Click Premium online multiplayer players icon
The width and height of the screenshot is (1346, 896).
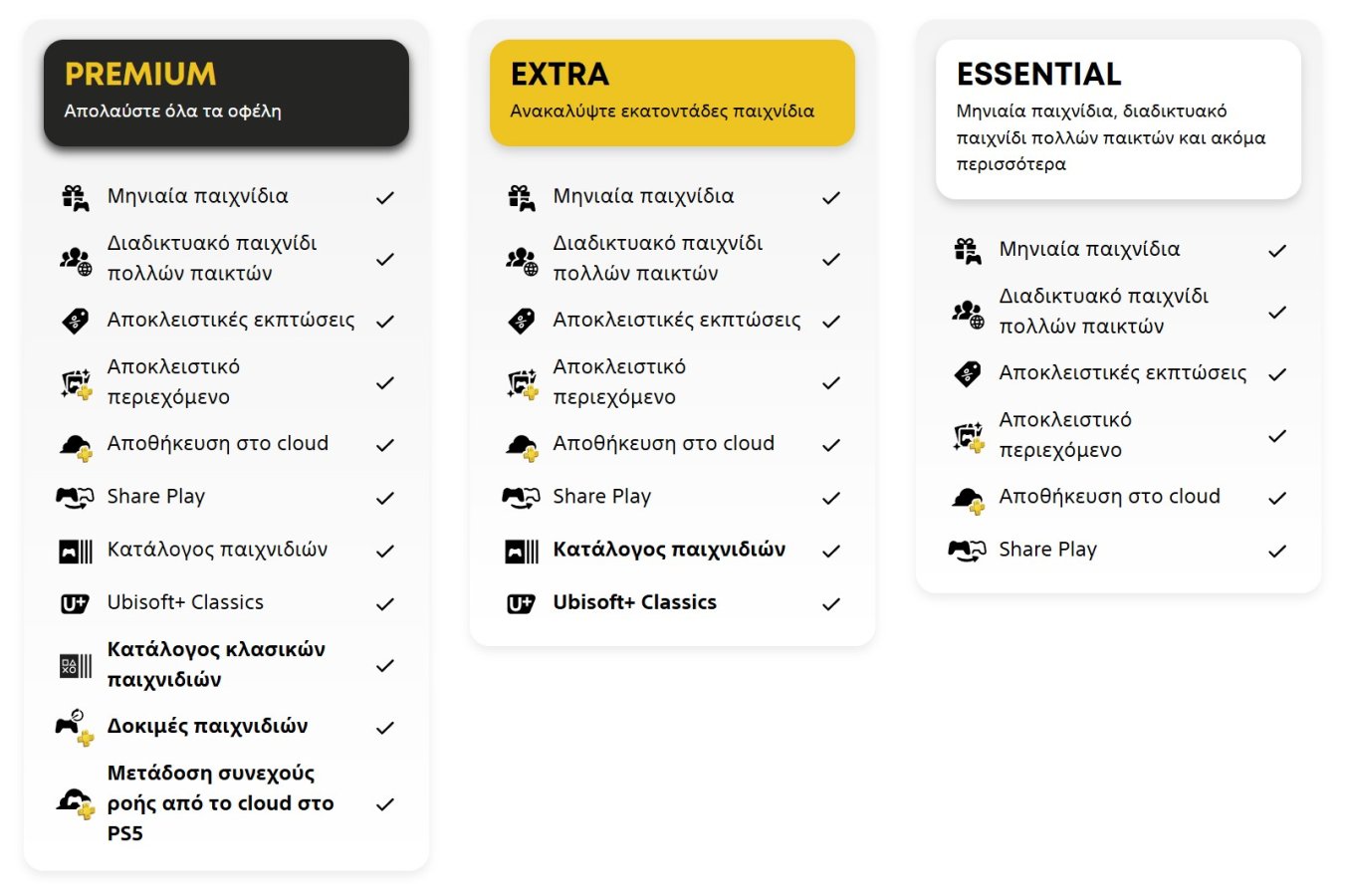76,260
